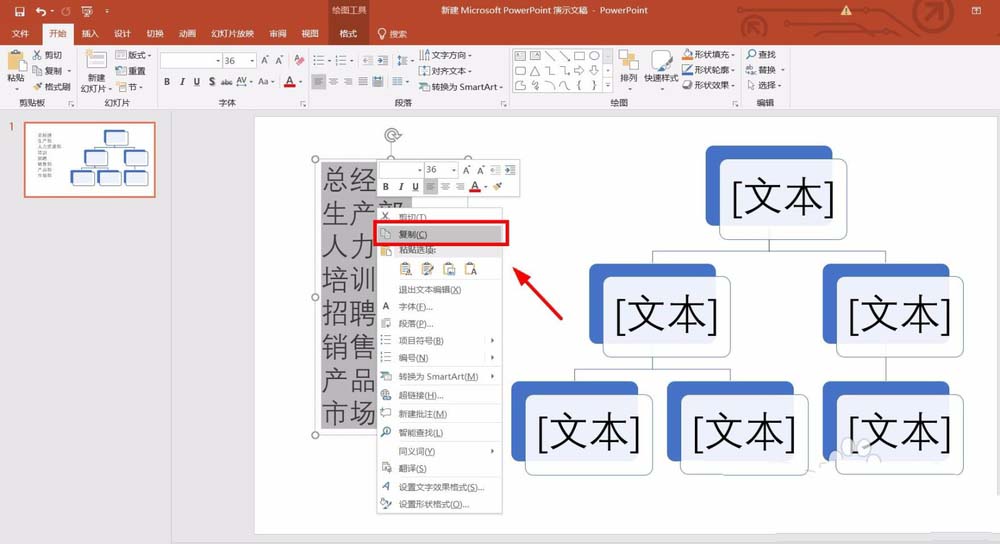Screen dimensions: 1000x544
Task: Open Text Direction (文字方向) dropdown
Action: pos(445,55)
